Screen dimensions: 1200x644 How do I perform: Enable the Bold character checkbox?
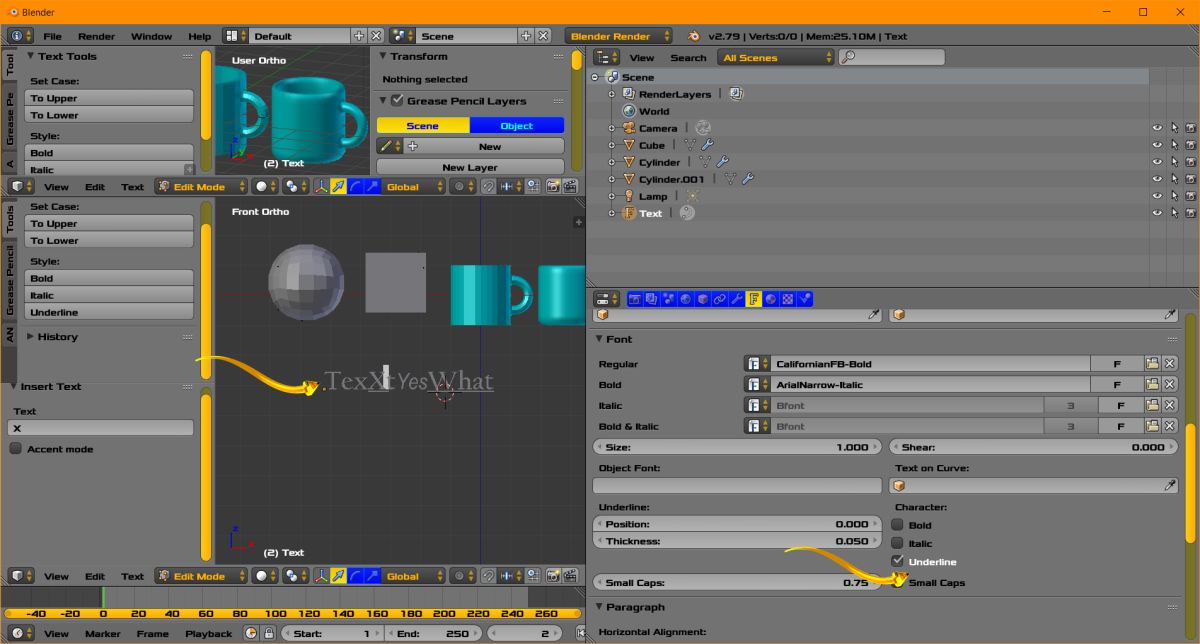[x=897, y=524]
